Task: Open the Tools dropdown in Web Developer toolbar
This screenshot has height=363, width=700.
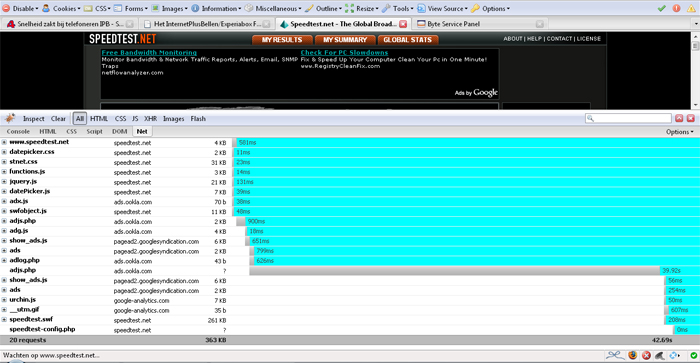Action: pyautogui.click(x=398, y=8)
